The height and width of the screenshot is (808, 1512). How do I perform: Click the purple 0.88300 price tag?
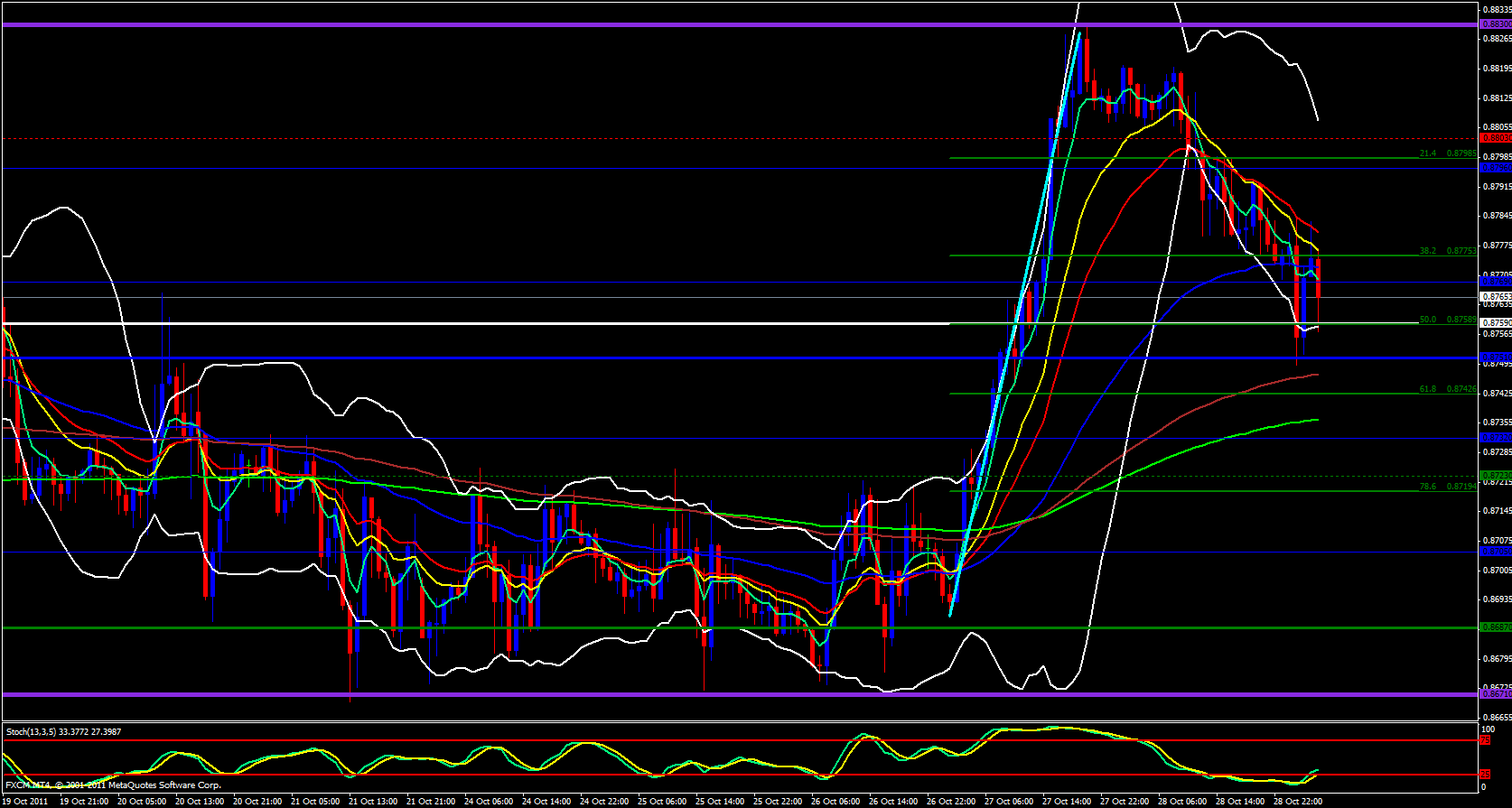[x=1495, y=25]
